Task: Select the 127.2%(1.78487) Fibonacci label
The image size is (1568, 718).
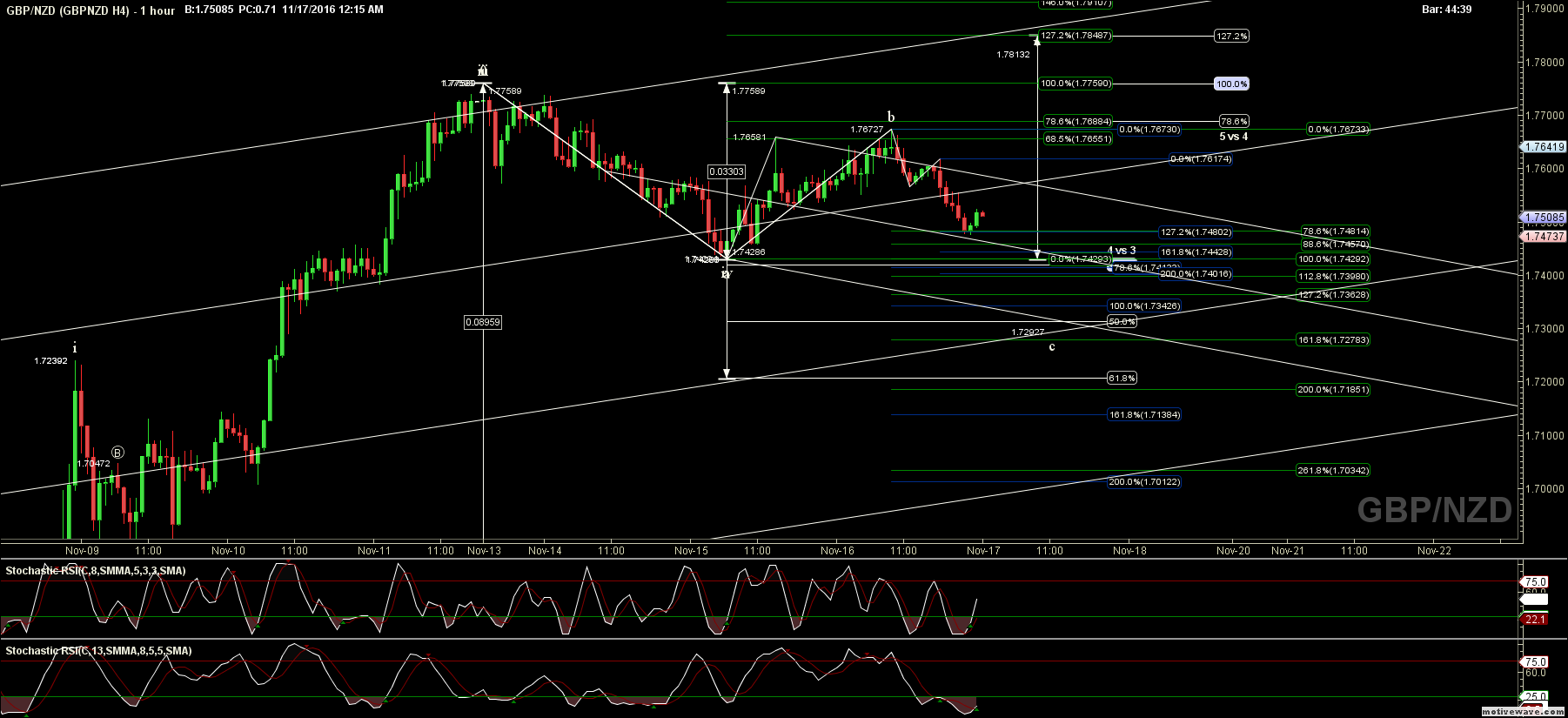Action: (1075, 36)
